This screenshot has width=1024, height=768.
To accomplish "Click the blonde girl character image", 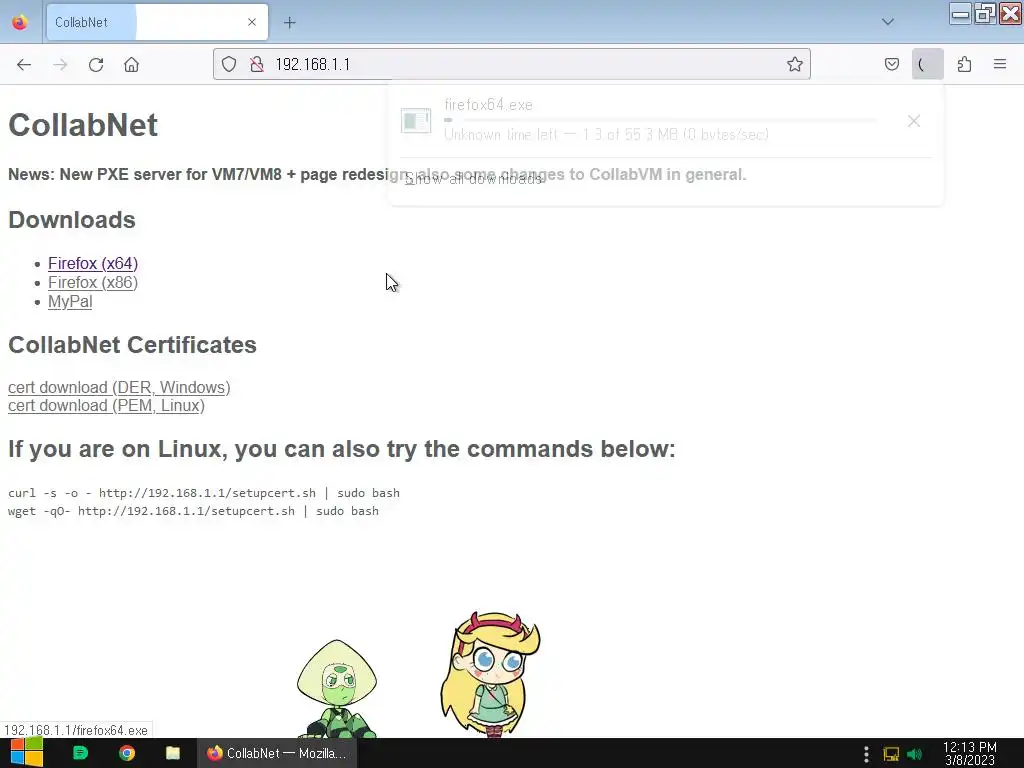I will pyautogui.click(x=490, y=674).
